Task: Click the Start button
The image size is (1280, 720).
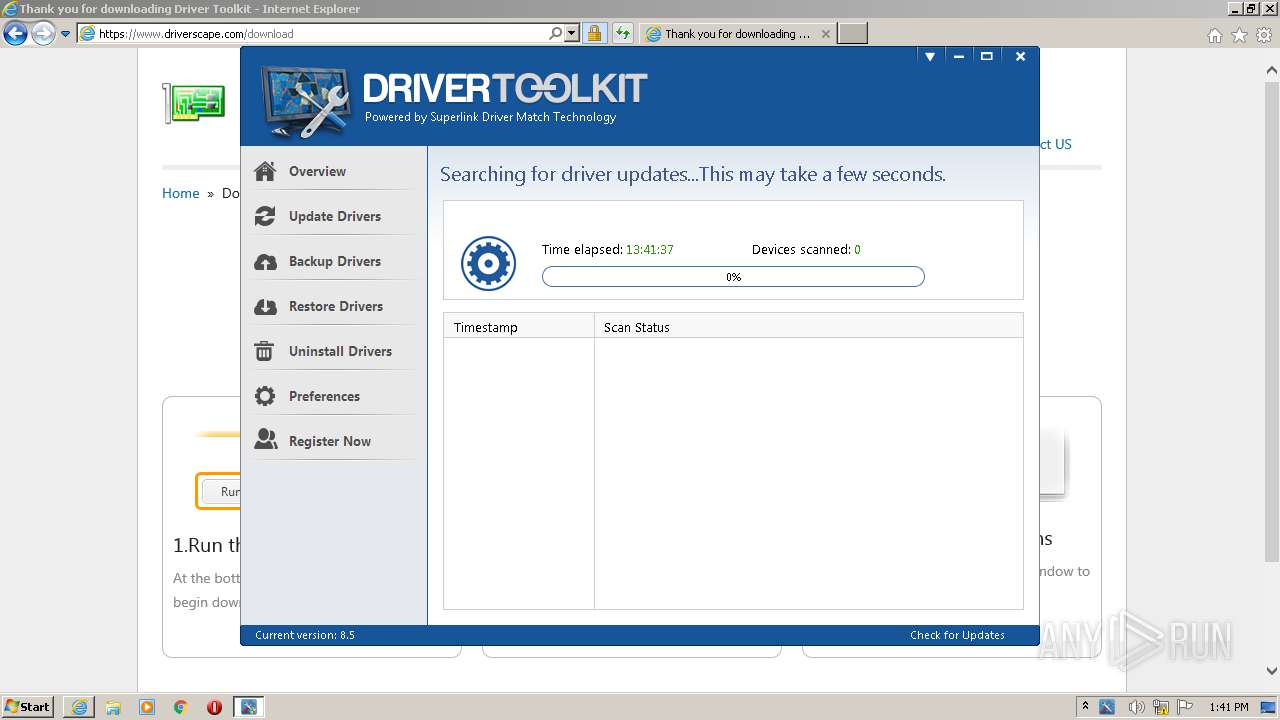Action: coord(28,707)
